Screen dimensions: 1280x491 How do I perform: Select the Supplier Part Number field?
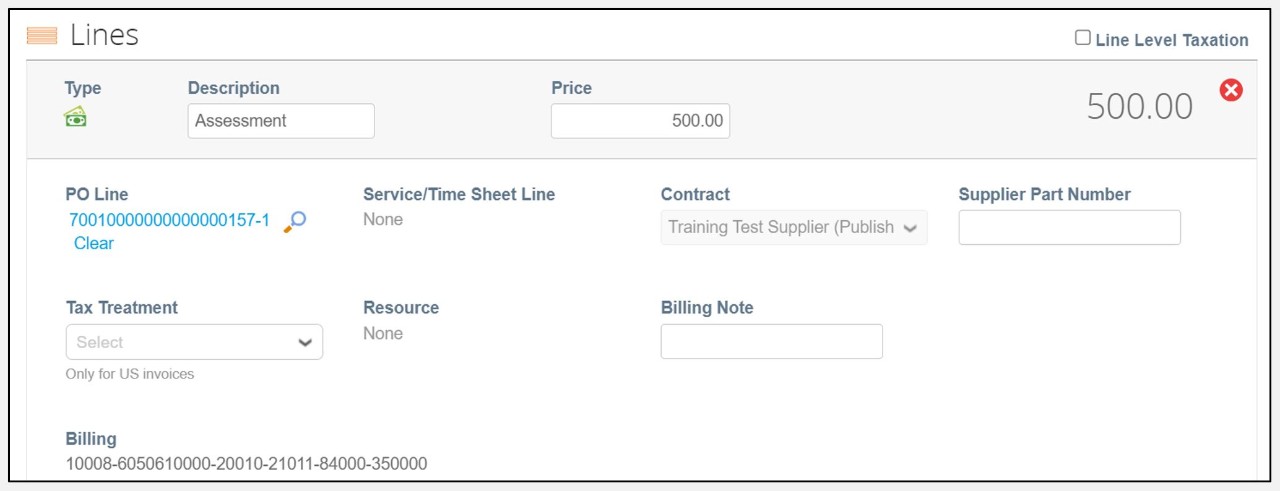point(1069,227)
